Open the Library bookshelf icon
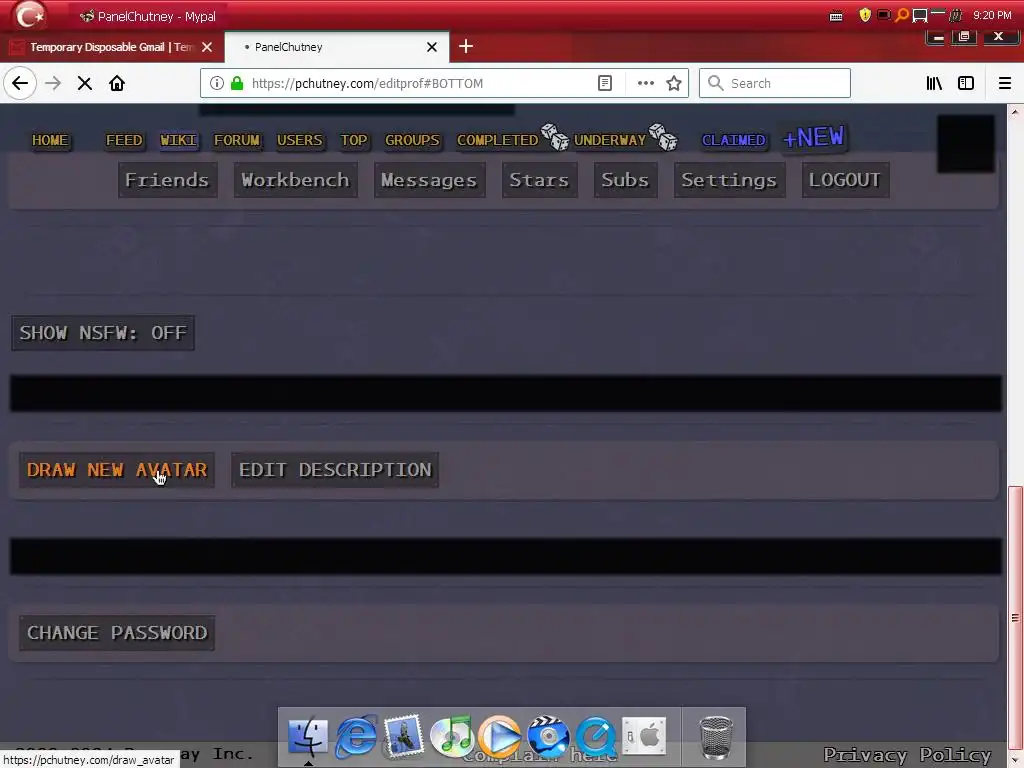The width and height of the screenshot is (1024, 768). click(934, 83)
